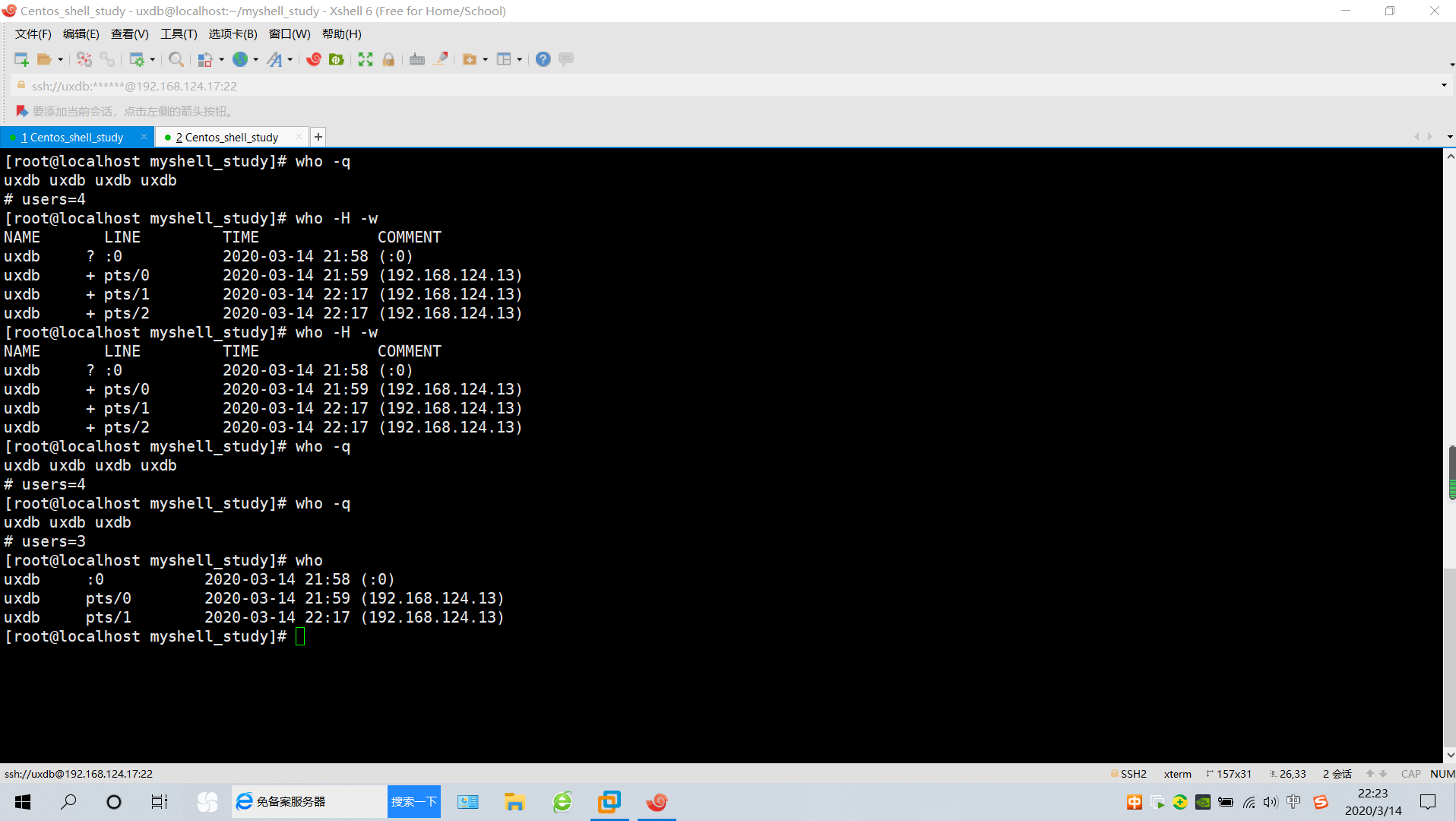
Task: Open the session address bar dropdown
Action: pyautogui.click(x=1442, y=85)
